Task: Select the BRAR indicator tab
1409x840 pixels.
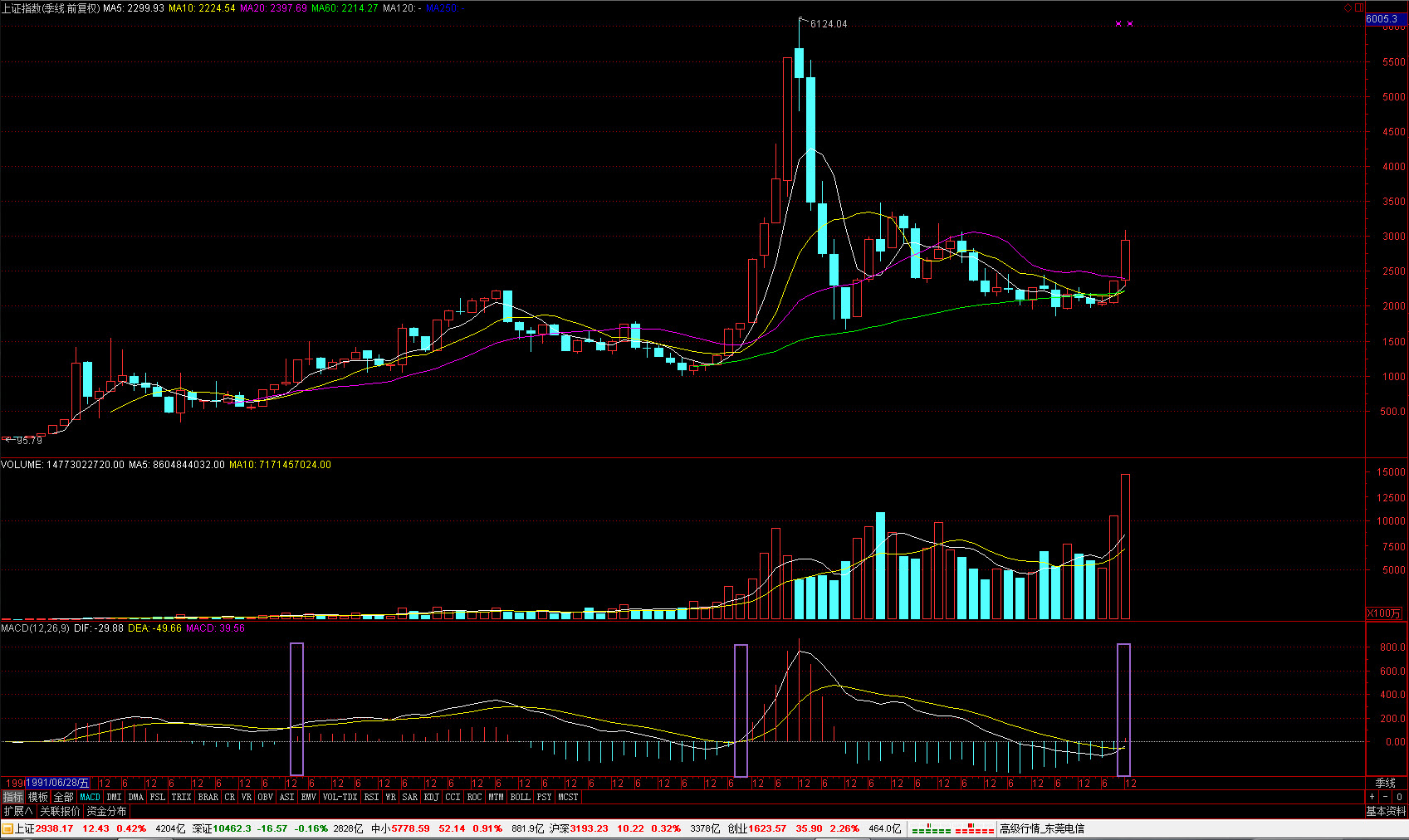Action: point(208,797)
